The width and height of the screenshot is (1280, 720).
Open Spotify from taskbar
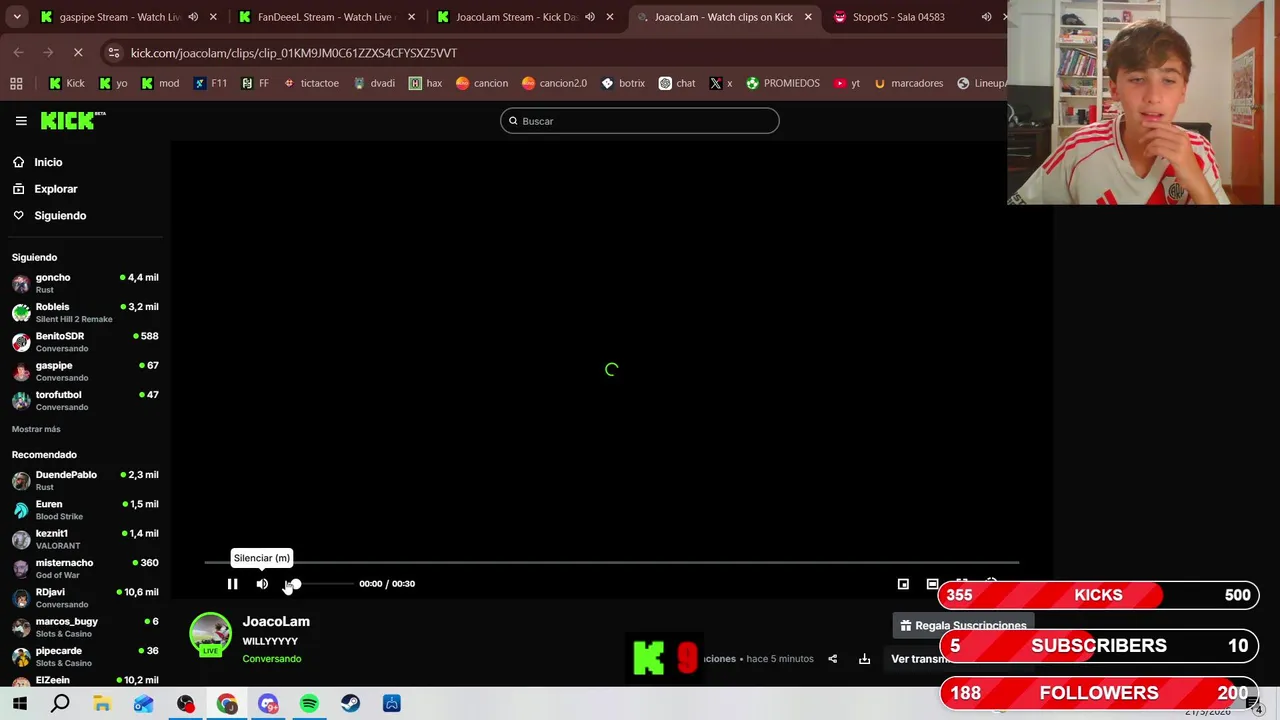[309, 704]
